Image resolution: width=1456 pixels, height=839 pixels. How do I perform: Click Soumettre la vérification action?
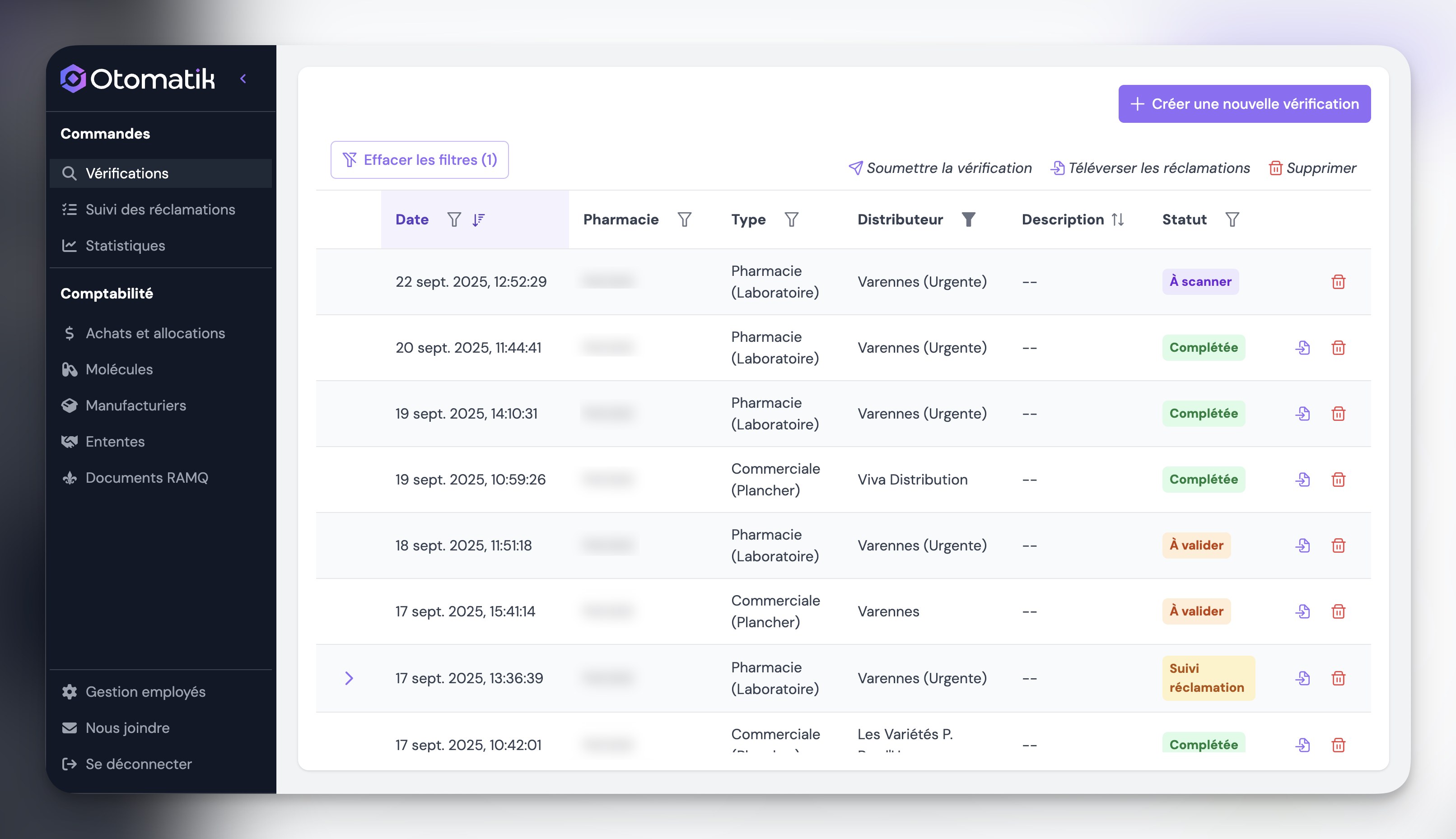(940, 168)
